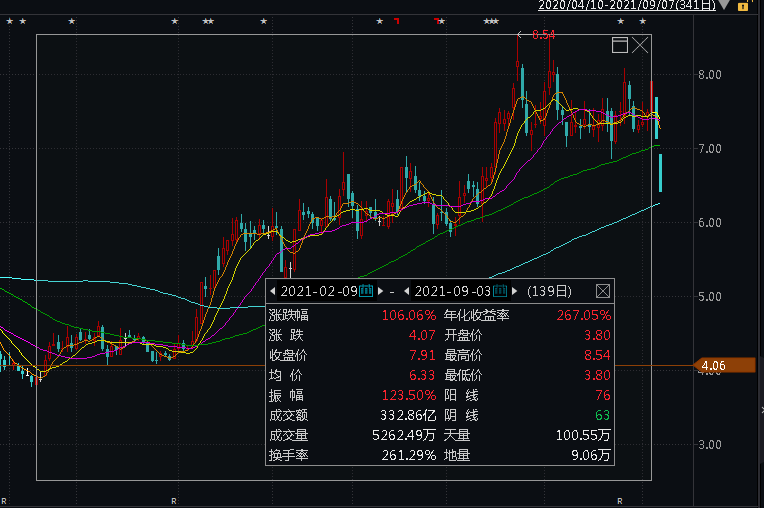This screenshot has width=764, height=508.
Task: Click the first red flag marker
Action: 396,21
